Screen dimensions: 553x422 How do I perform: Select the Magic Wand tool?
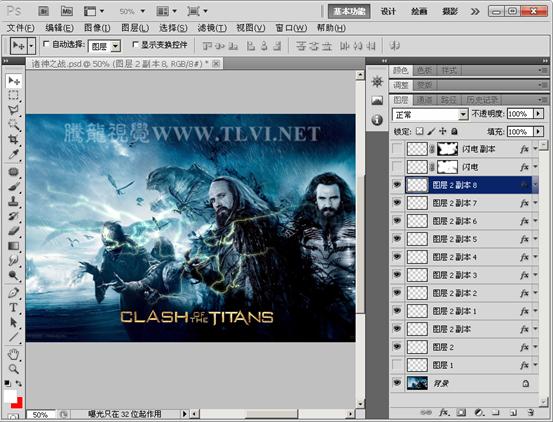point(14,124)
